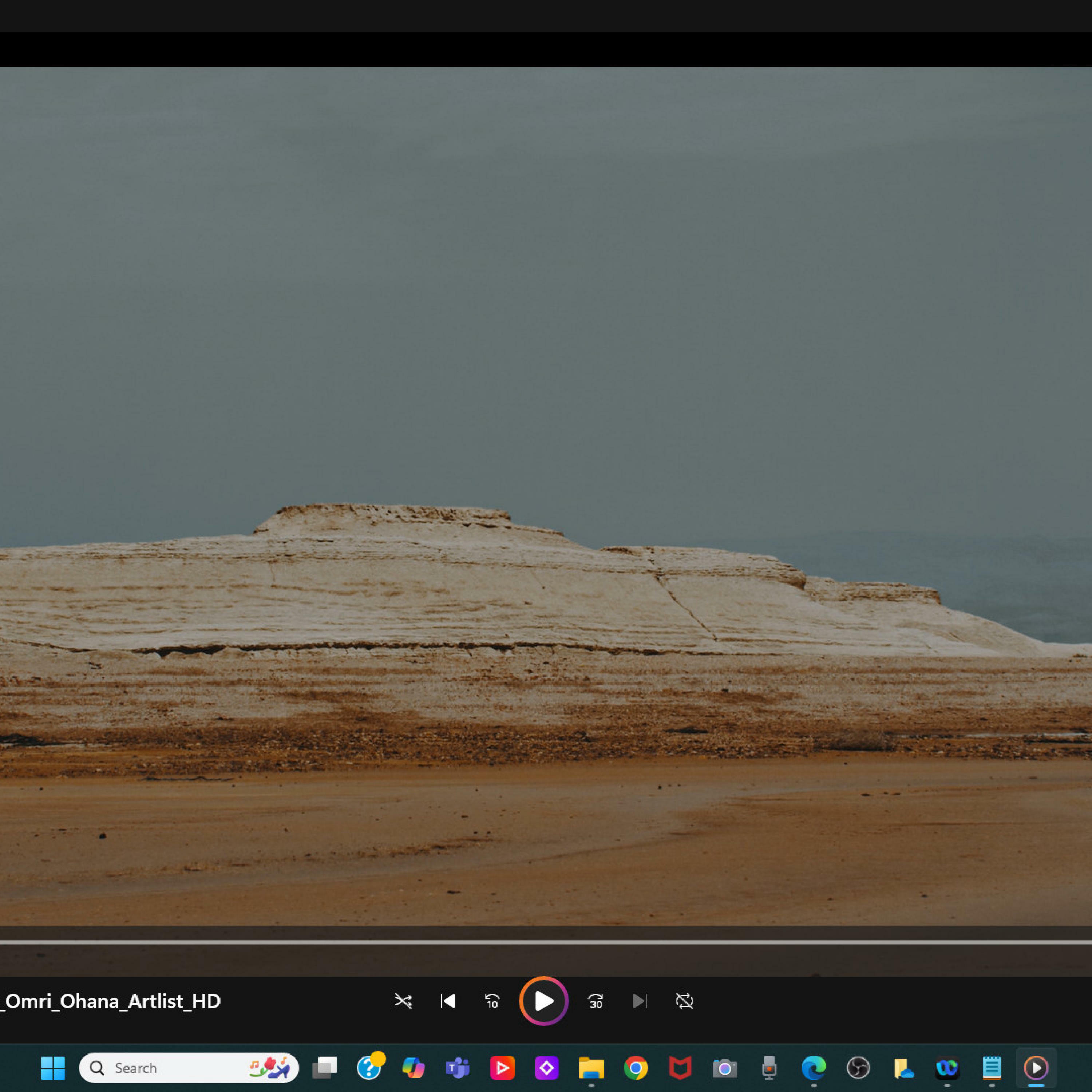Play the video
1092x1092 pixels.
click(544, 1001)
